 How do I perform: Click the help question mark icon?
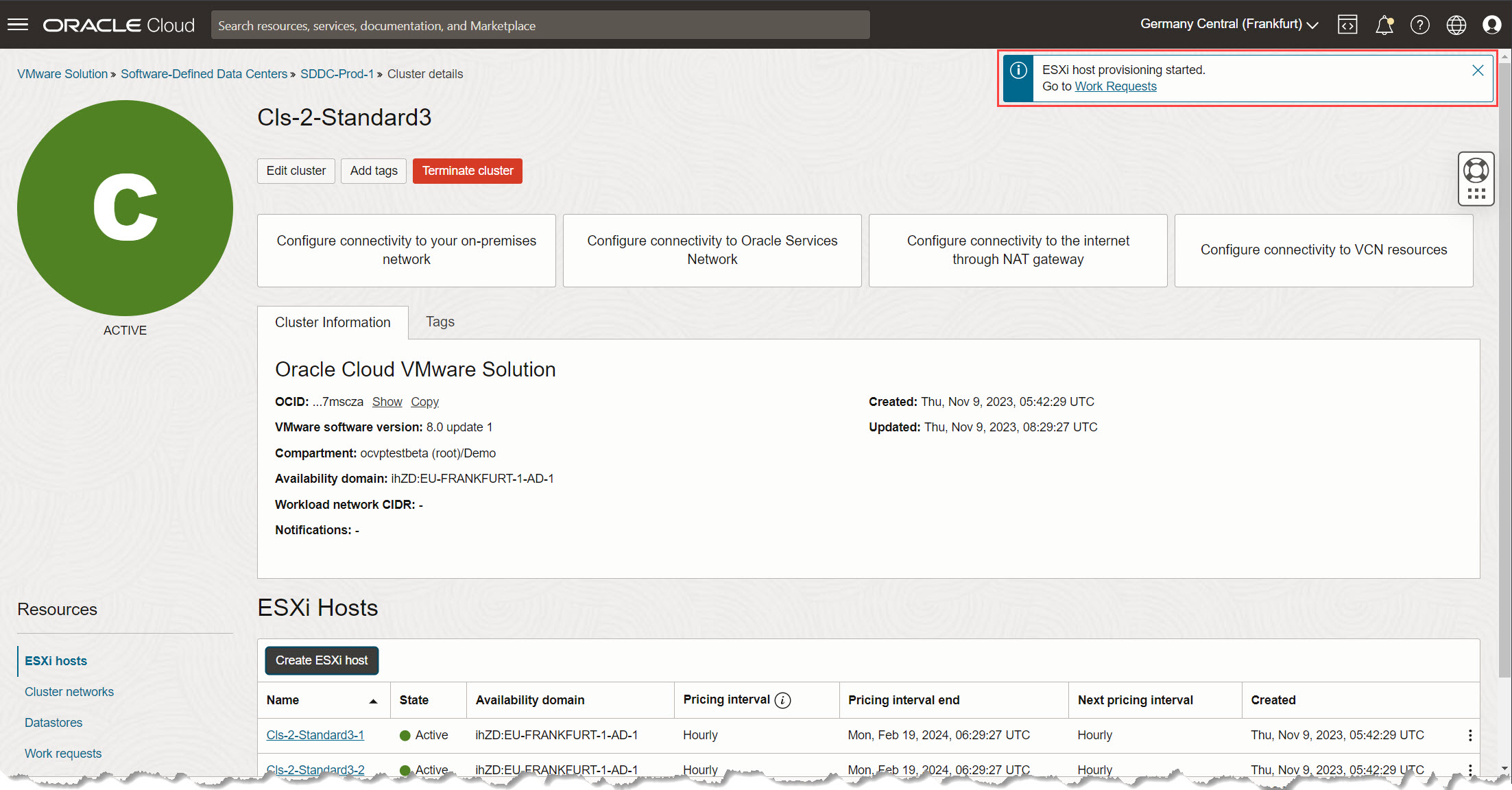pyautogui.click(x=1420, y=25)
